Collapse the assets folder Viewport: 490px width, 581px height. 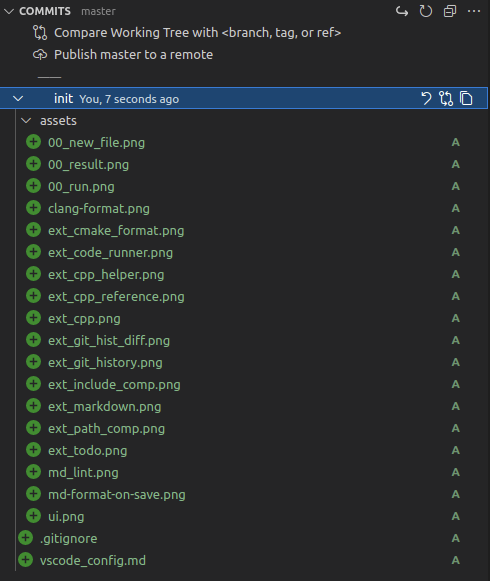coord(26,121)
